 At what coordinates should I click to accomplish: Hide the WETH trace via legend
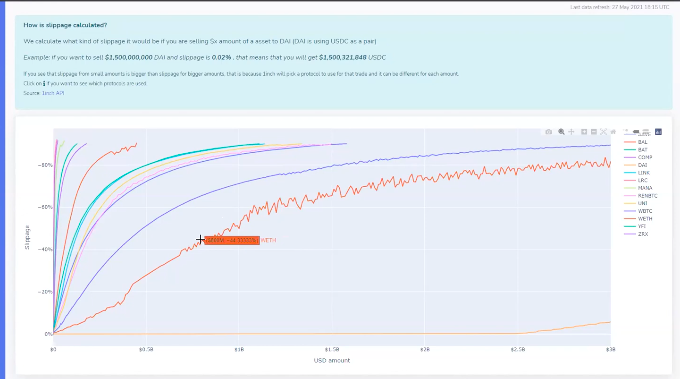638,219
